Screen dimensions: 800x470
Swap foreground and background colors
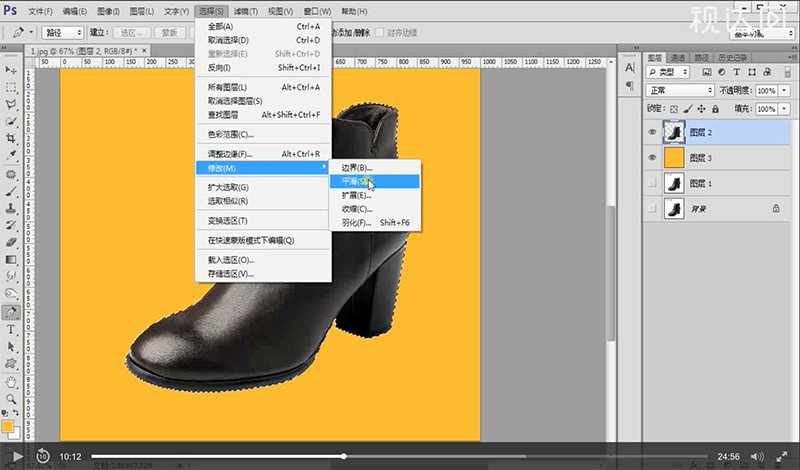point(16,413)
